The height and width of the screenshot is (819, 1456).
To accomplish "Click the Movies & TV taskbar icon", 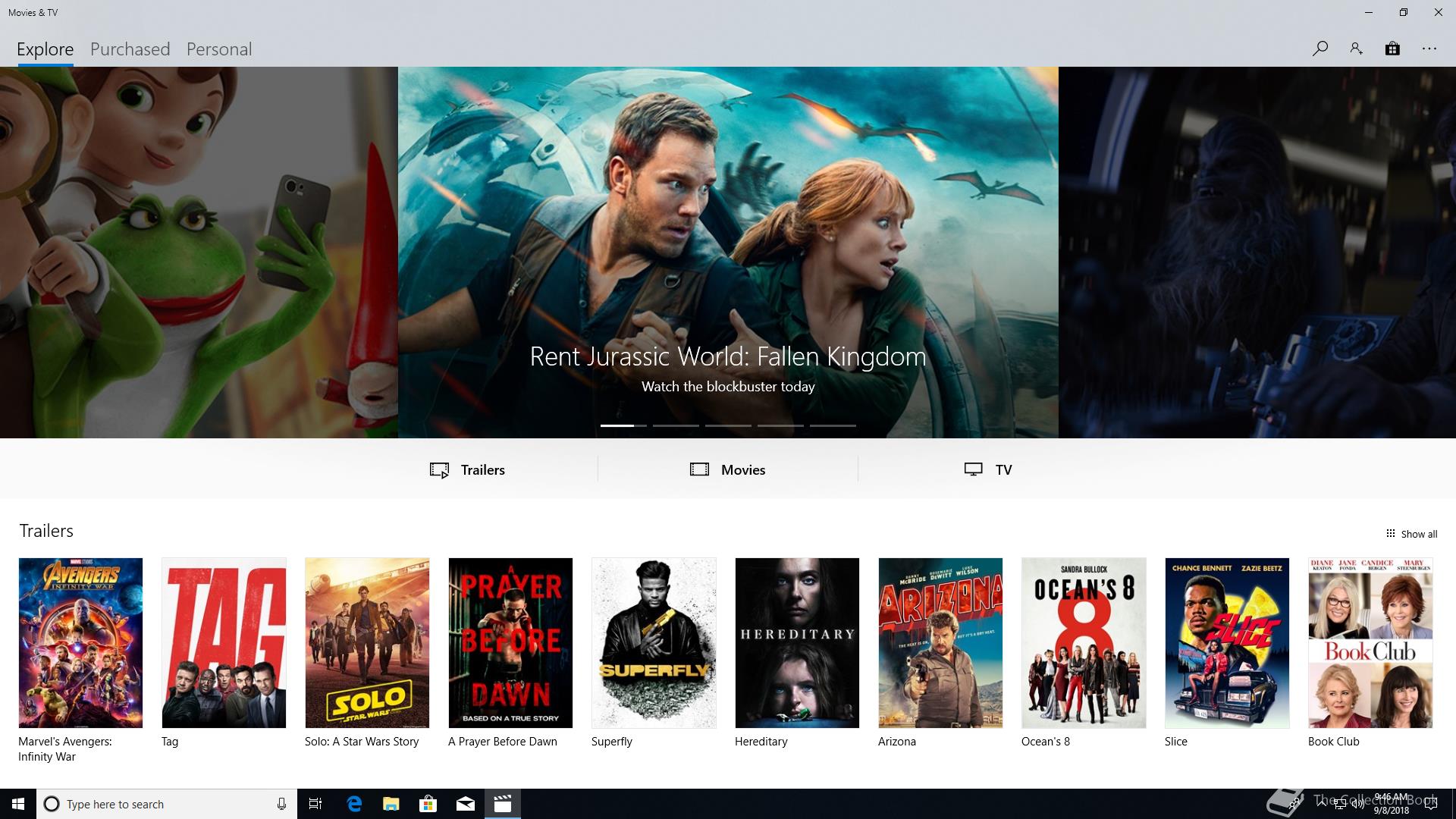I will tap(502, 804).
